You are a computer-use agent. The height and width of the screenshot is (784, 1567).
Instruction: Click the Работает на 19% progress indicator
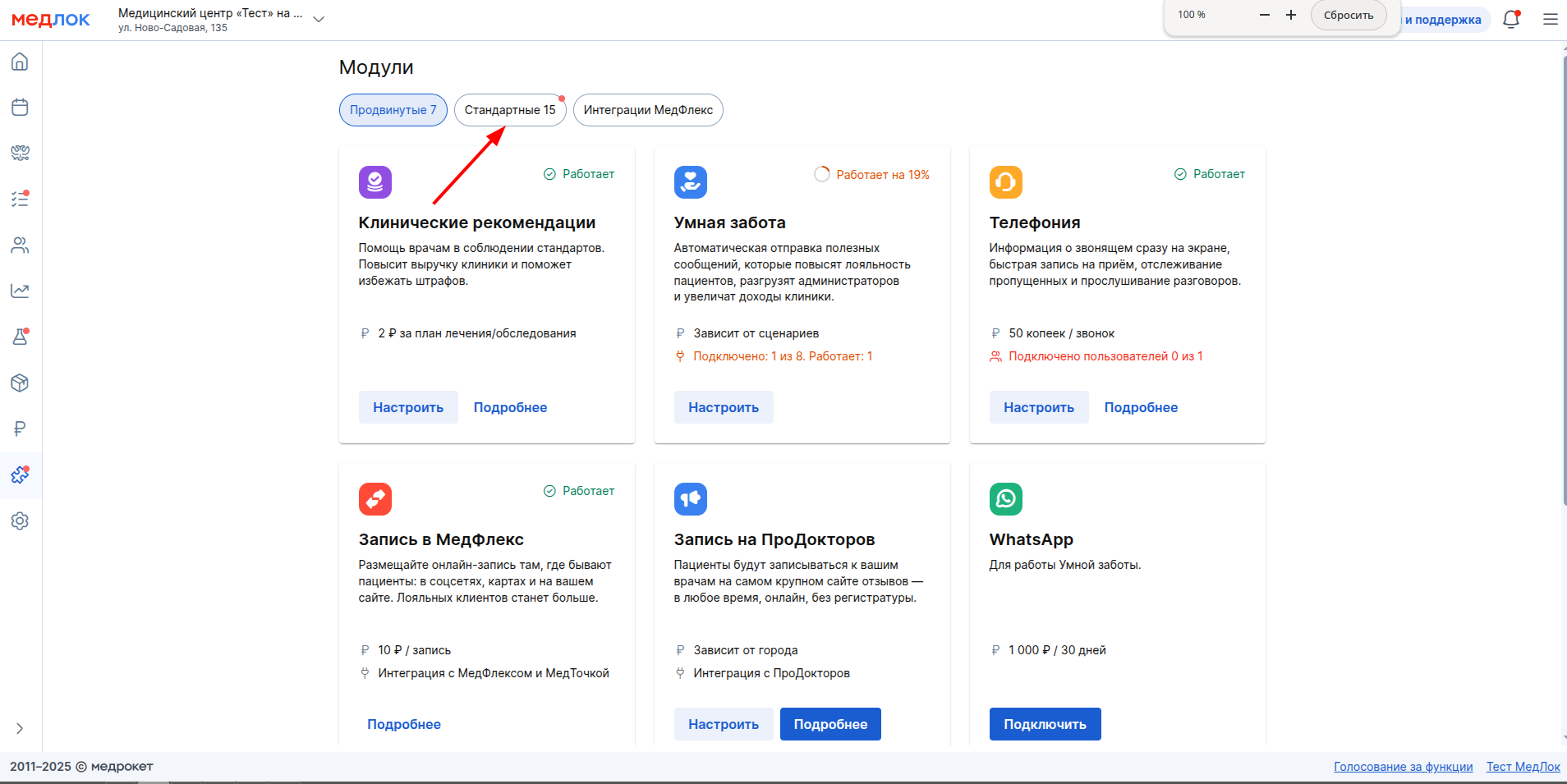pyautogui.click(x=871, y=174)
